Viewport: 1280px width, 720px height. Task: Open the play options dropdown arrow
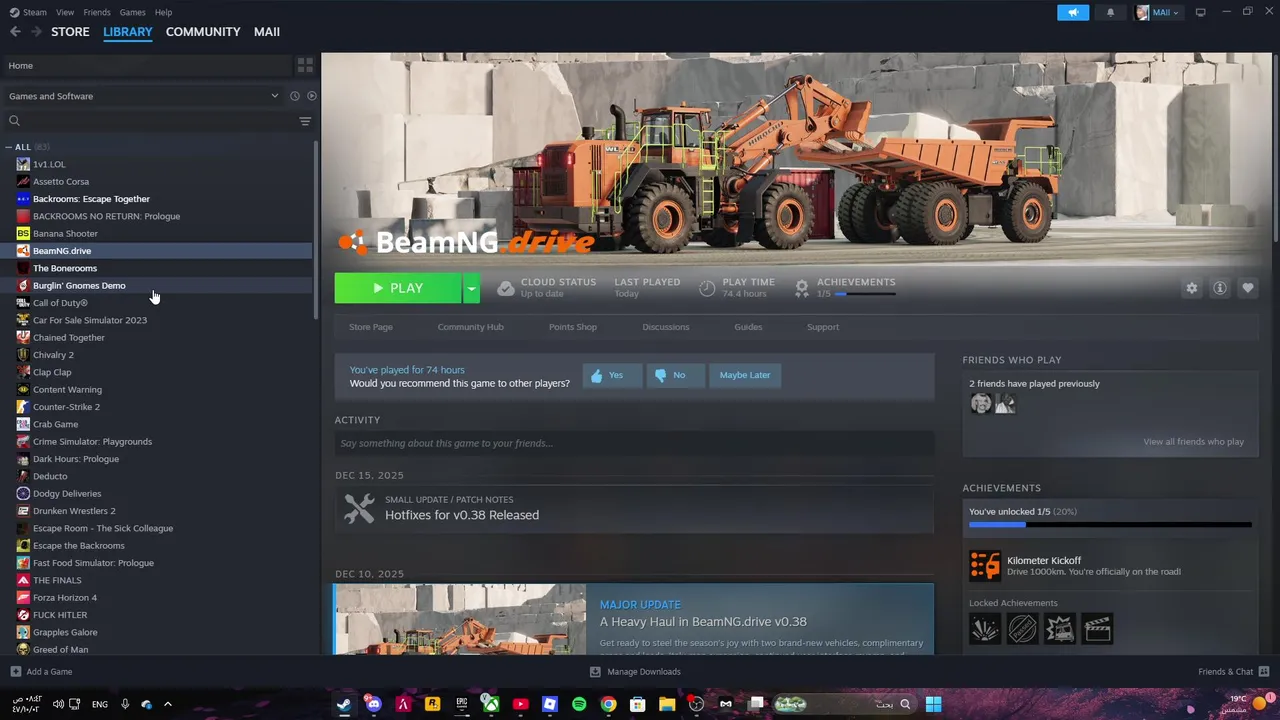(x=471, y=288)
